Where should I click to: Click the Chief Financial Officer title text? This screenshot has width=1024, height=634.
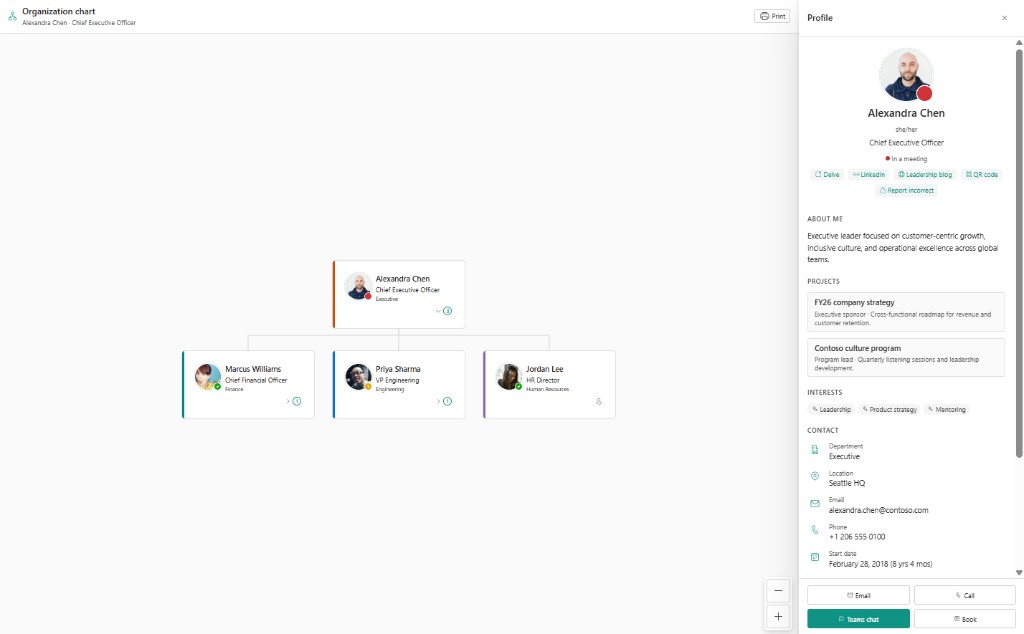click(256, 380)
